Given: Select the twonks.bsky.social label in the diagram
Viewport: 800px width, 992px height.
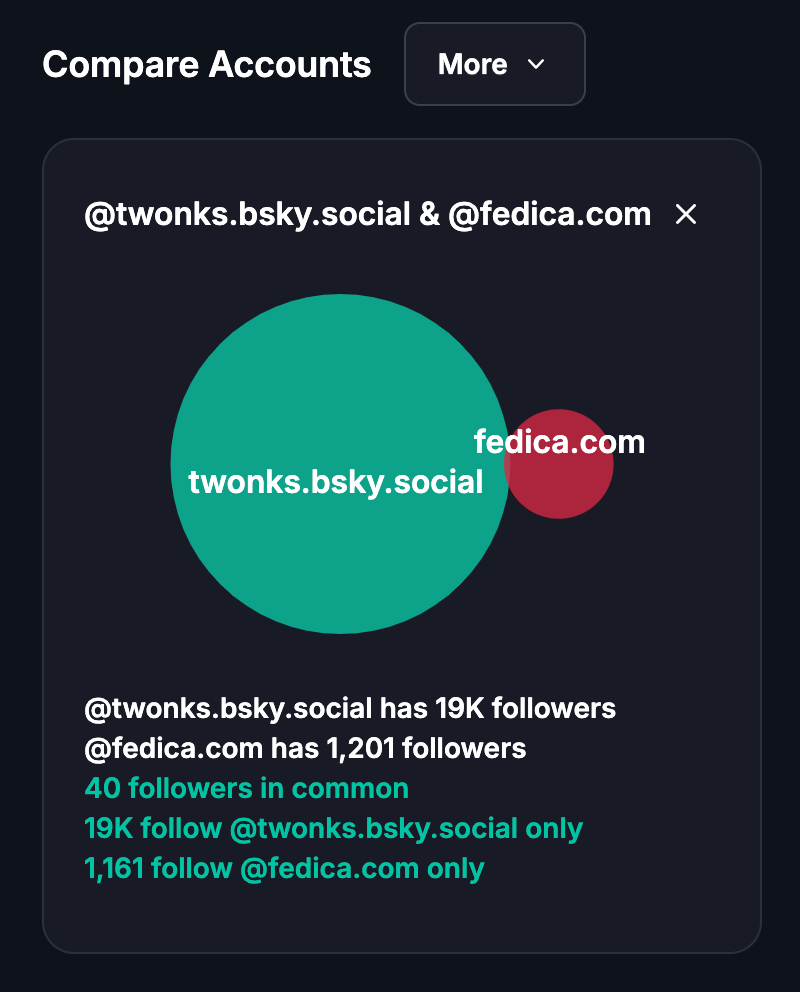Looking at the screenshot, I should tap(335, 482).
